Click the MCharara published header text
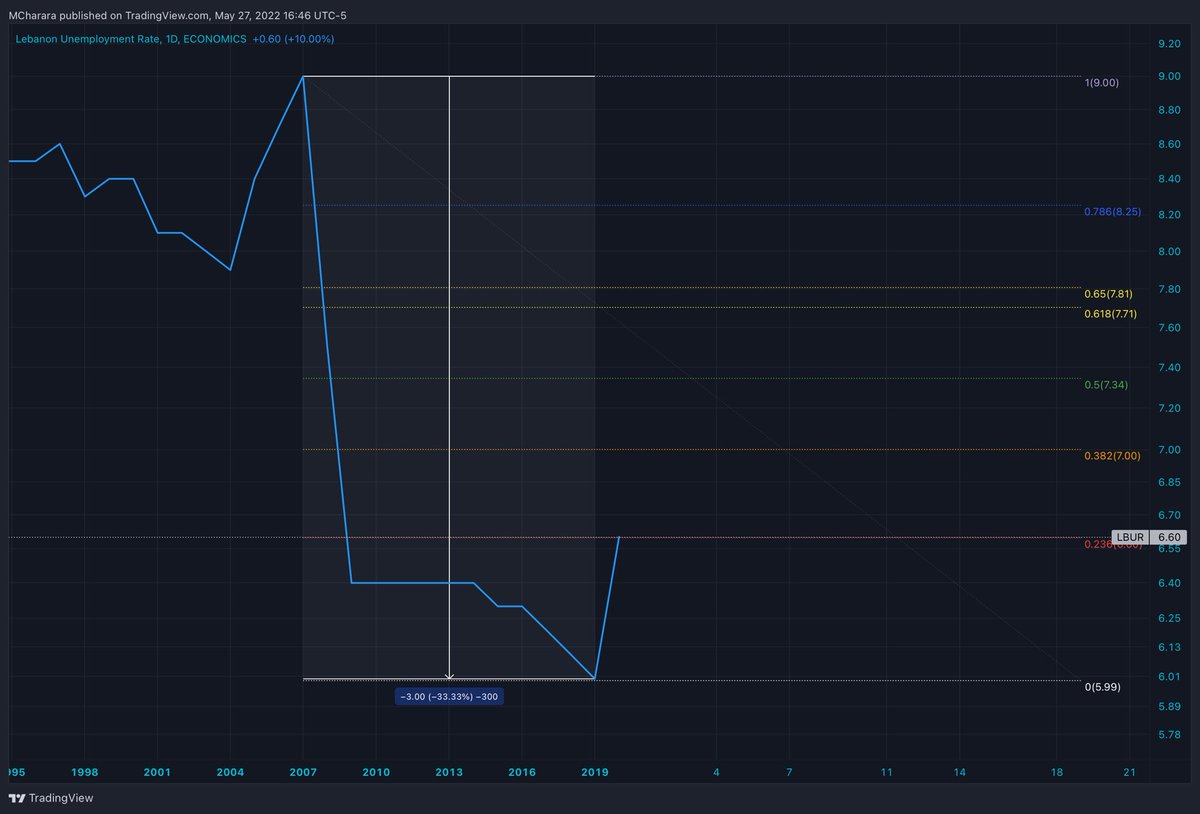 point(178,14)
